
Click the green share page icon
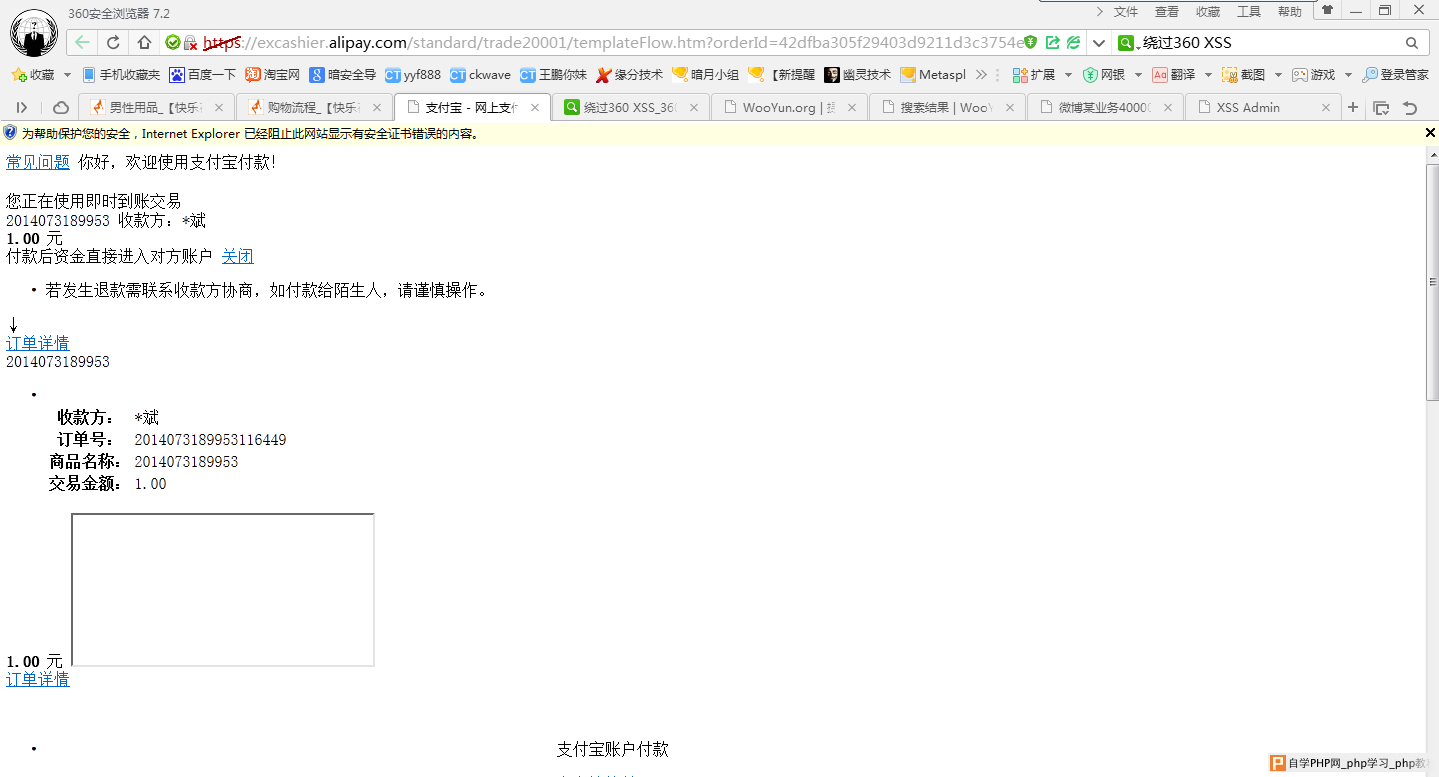[1052, 42]
